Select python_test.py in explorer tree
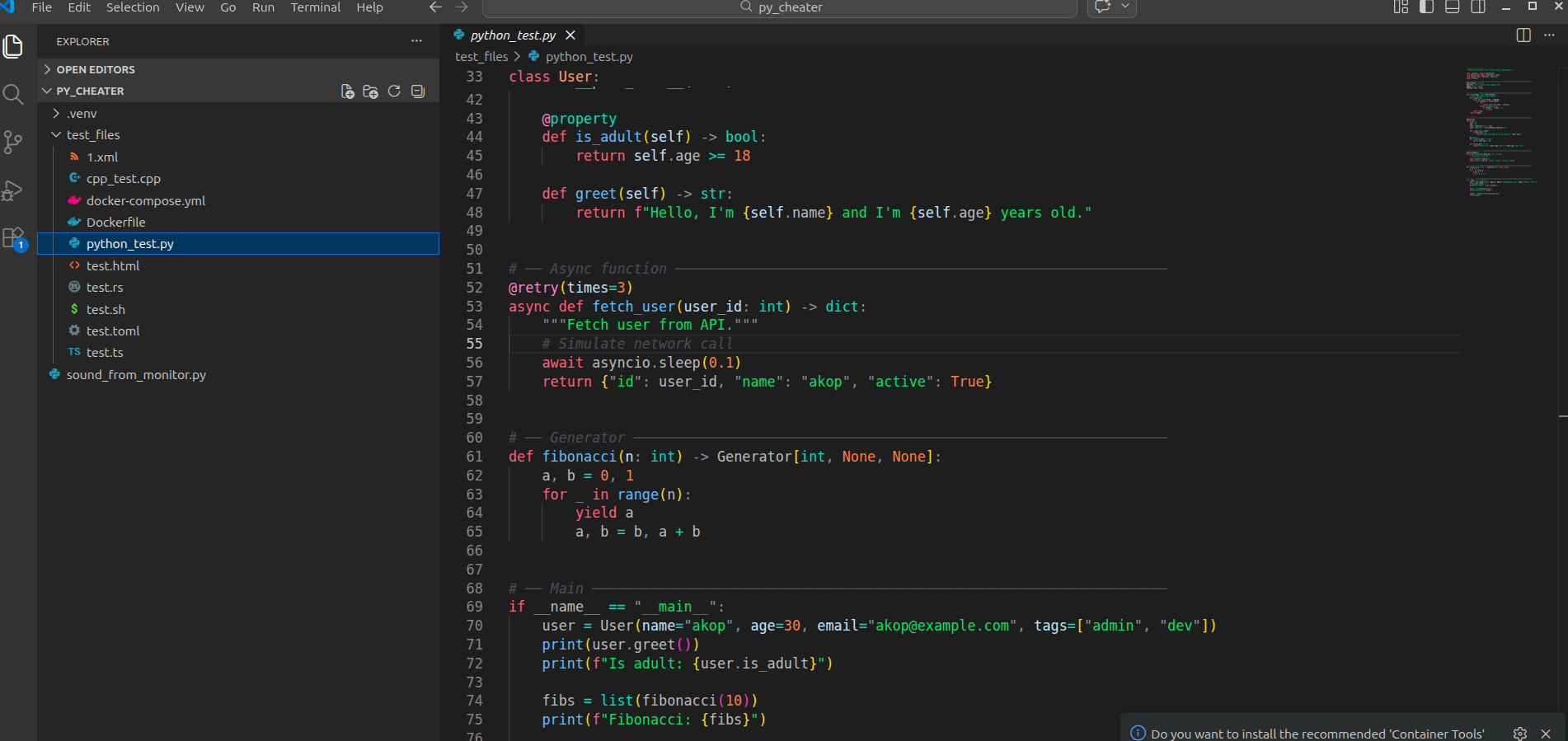 point(238,244)
